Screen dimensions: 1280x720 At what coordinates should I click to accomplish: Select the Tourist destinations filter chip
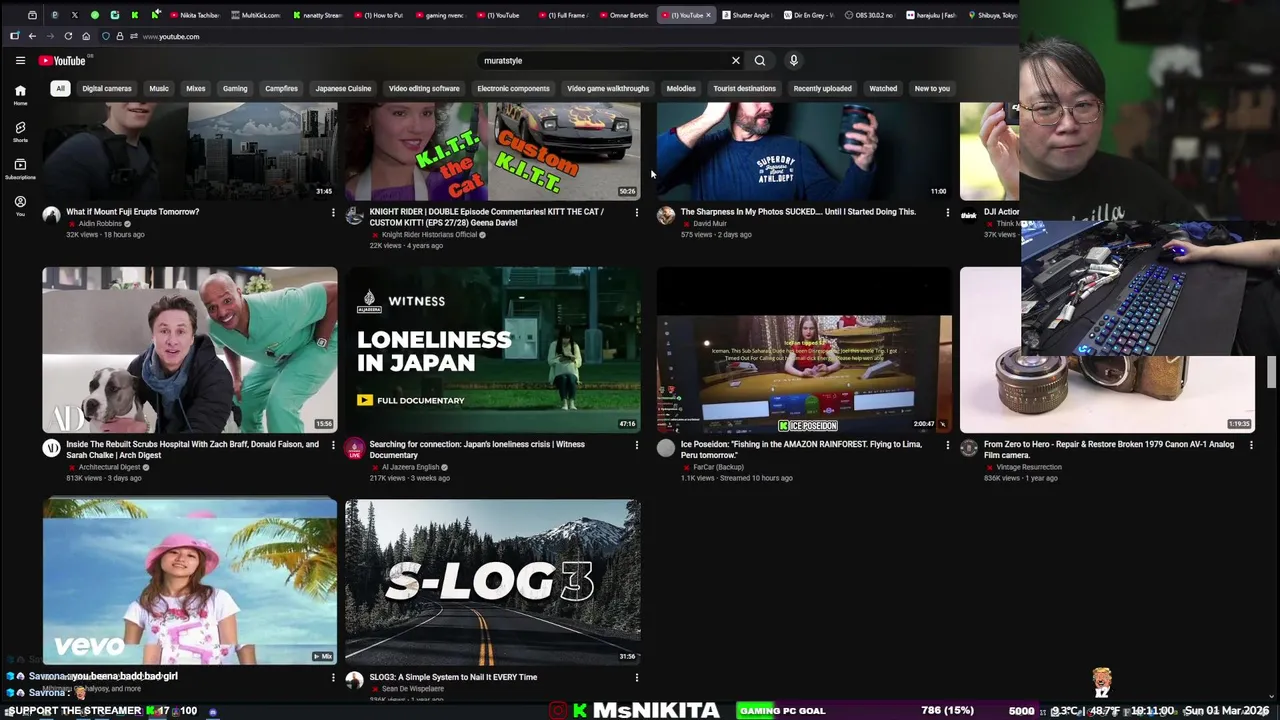[x=744, y=88]
